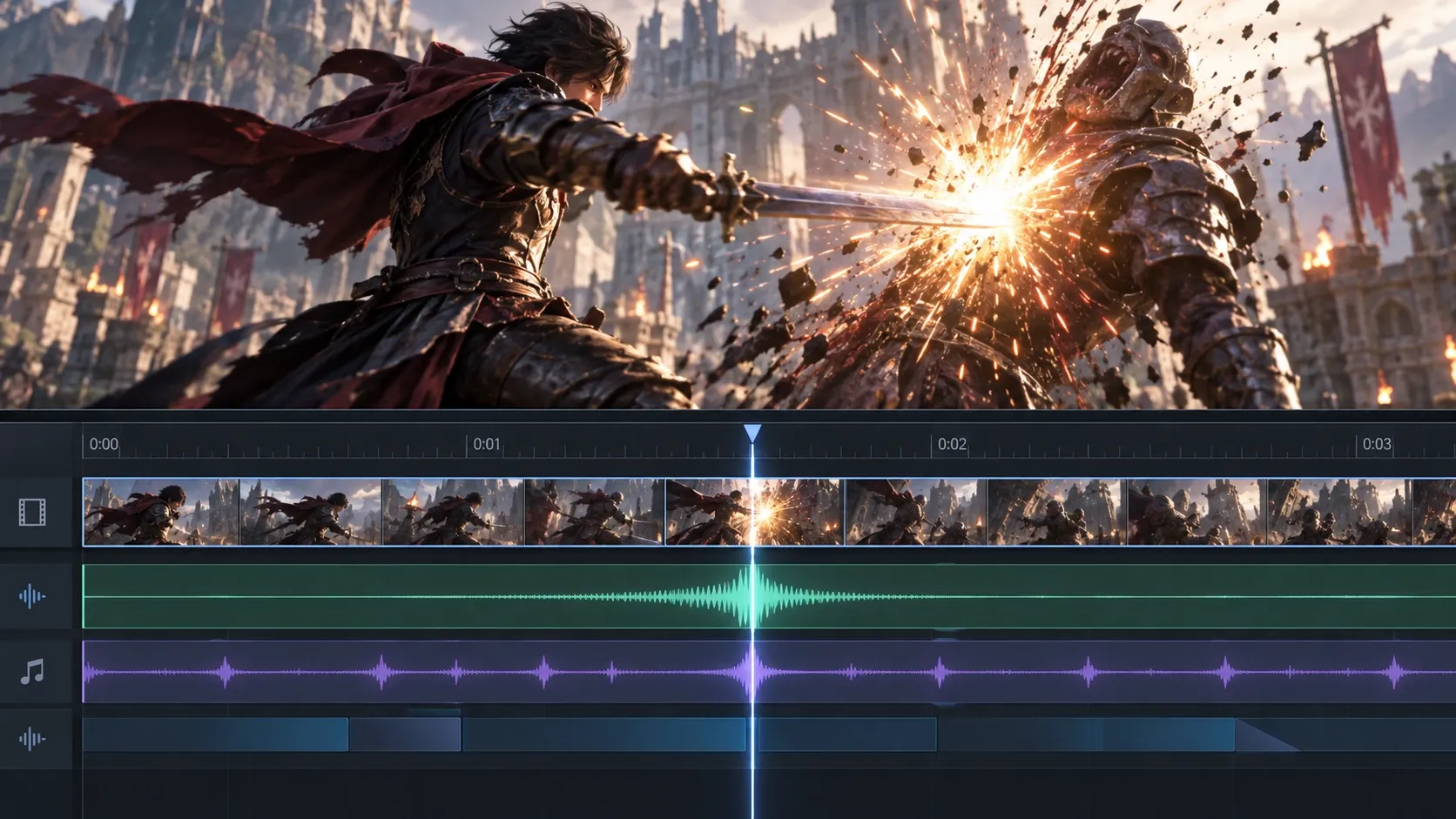Grab the blue playhead handle on the ruler
The width and height of the screenshot is (1456, 819).
(x=753, y=433)
